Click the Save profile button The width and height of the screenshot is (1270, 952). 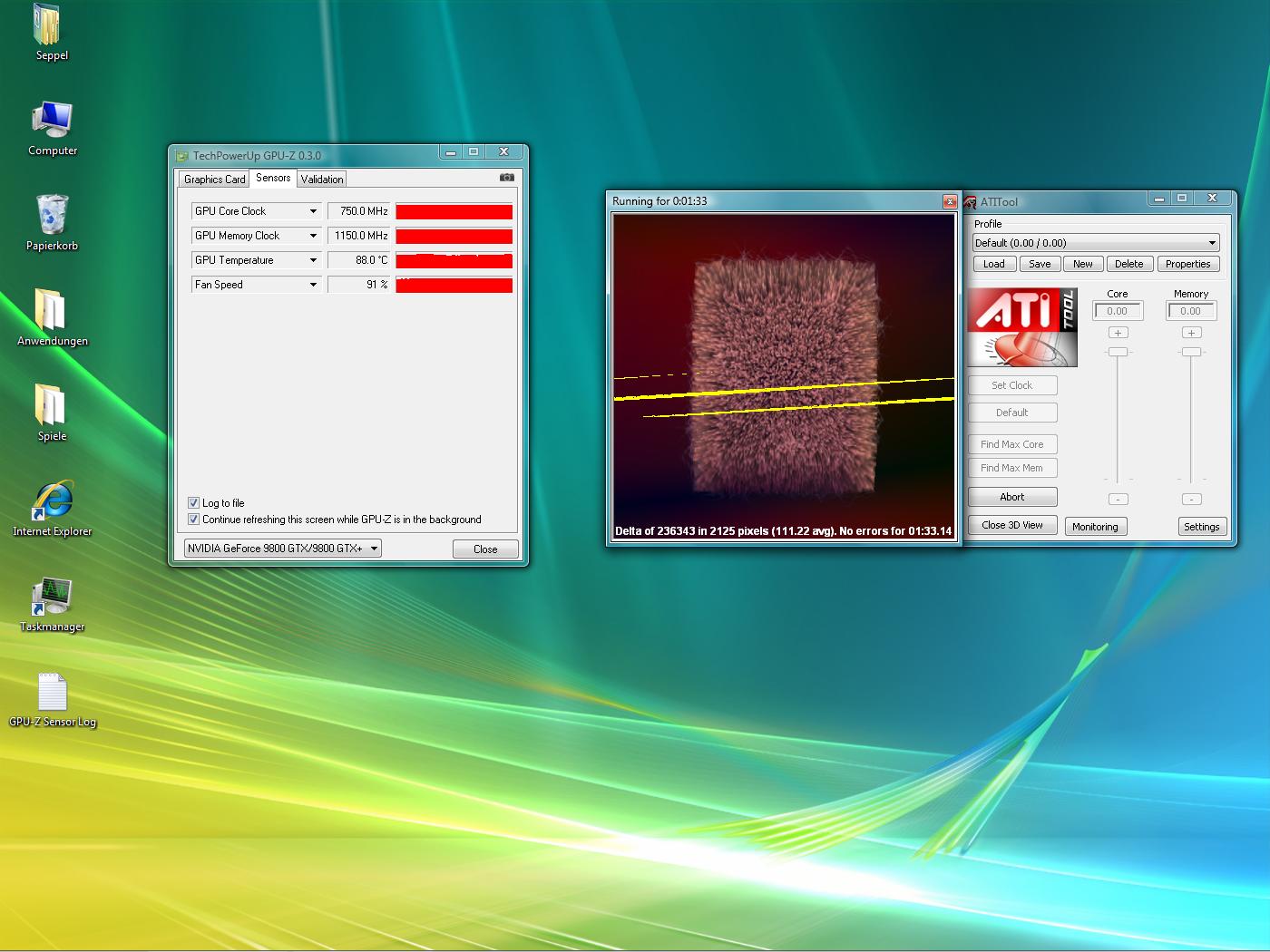pyautogui.click(x=1040, y=264)
